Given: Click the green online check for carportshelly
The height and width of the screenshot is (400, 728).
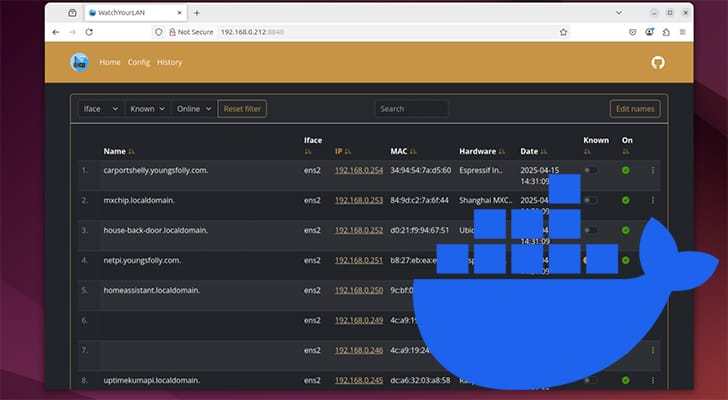Looking at the screenshot, I should click(626, 170).
